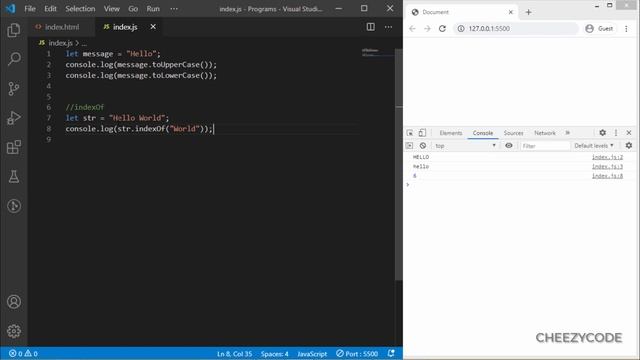
Task: Toggle the device toolbar in DevTools
Action: (422, 133)
